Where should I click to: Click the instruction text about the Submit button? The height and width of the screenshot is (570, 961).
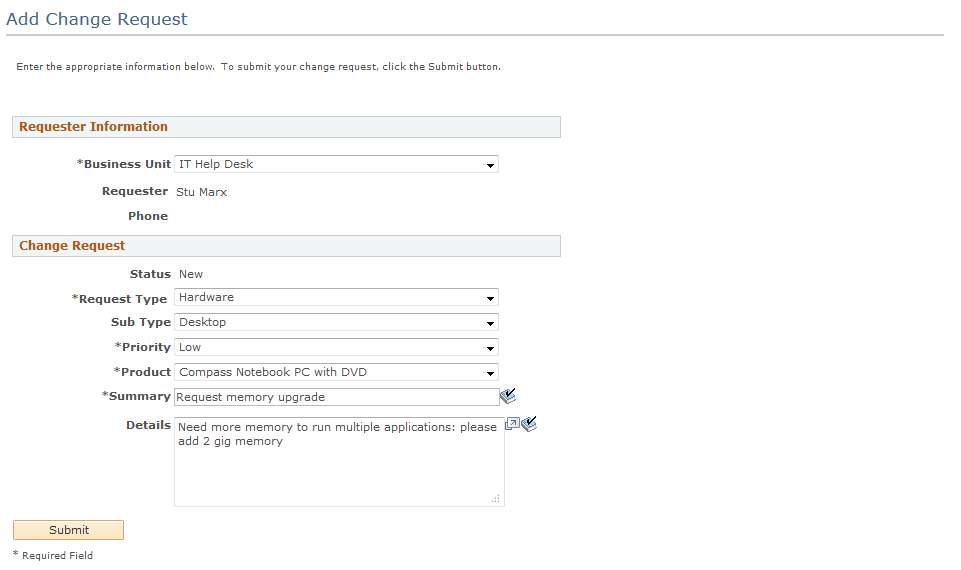pyautogui.click(x=259, y=67)
